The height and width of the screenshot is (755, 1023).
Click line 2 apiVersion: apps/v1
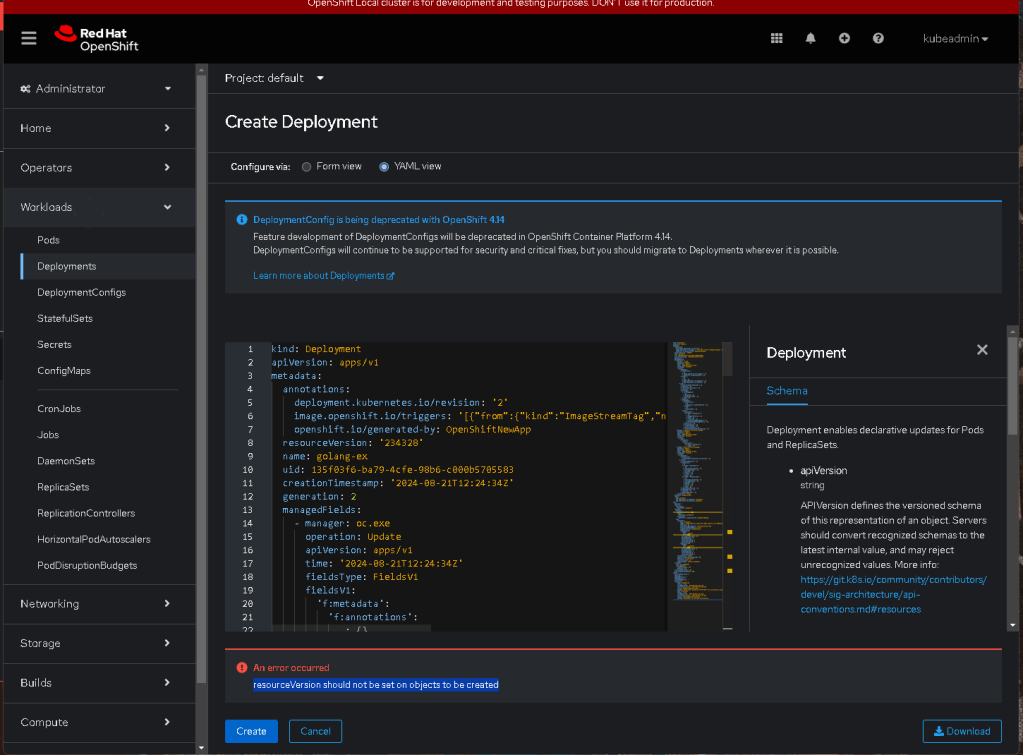(x=325, y=362)
